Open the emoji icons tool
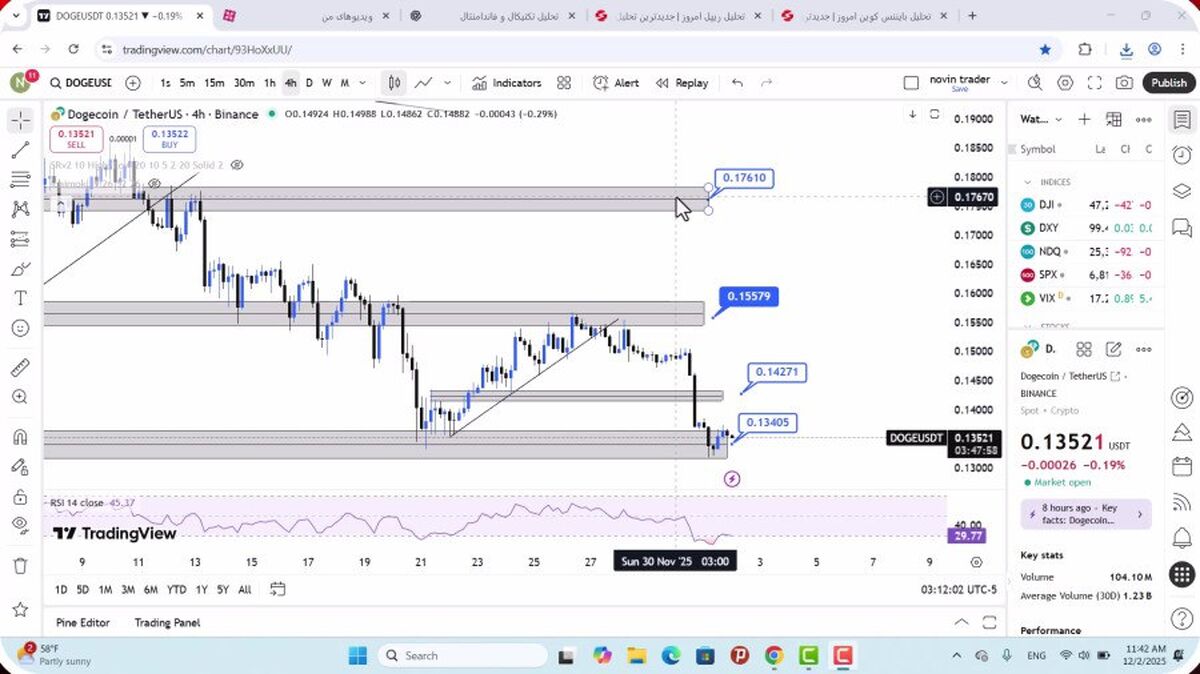 point(20,328)
